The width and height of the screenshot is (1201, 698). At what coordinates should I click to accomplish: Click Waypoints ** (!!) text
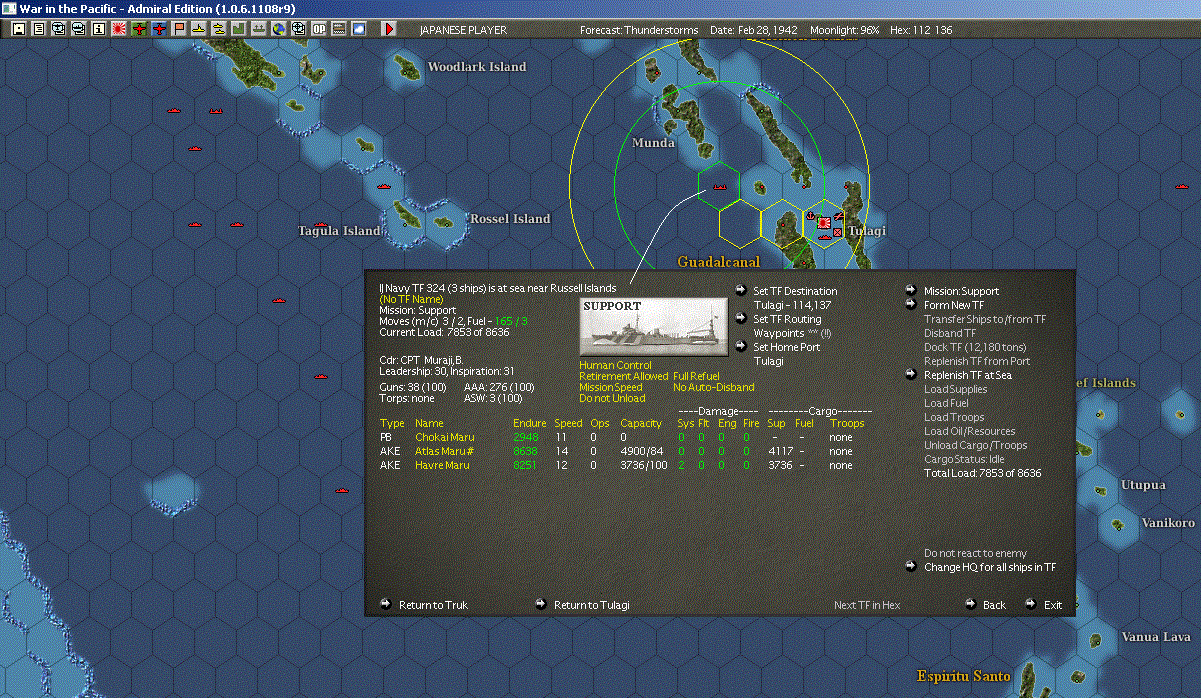(x=792, y=333)
